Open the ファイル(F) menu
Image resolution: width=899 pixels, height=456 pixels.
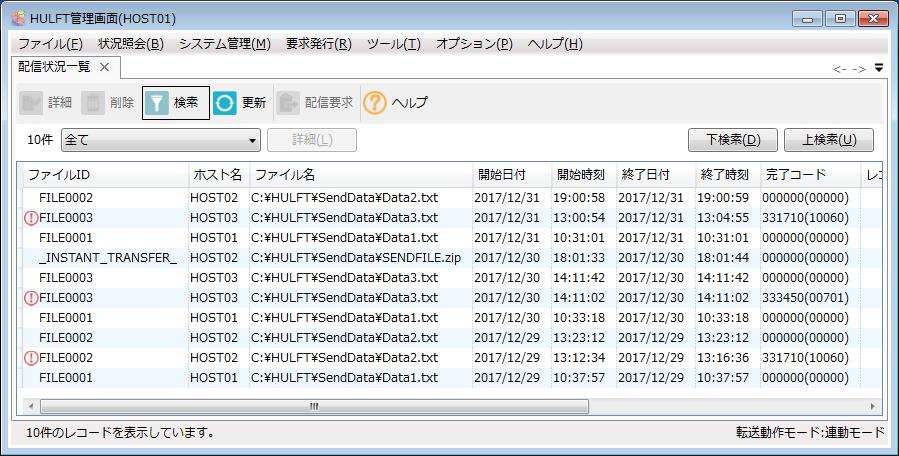[x=50, y=44]
